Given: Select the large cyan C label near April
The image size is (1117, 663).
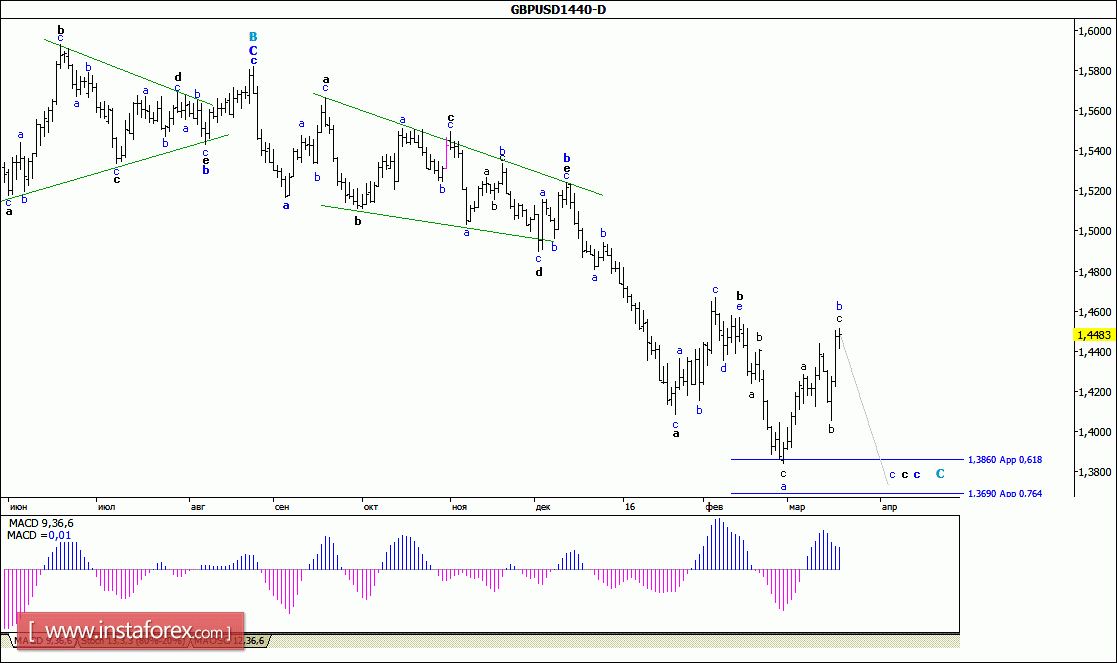Looking at the screenshot, I should click(x=940, y=474).
